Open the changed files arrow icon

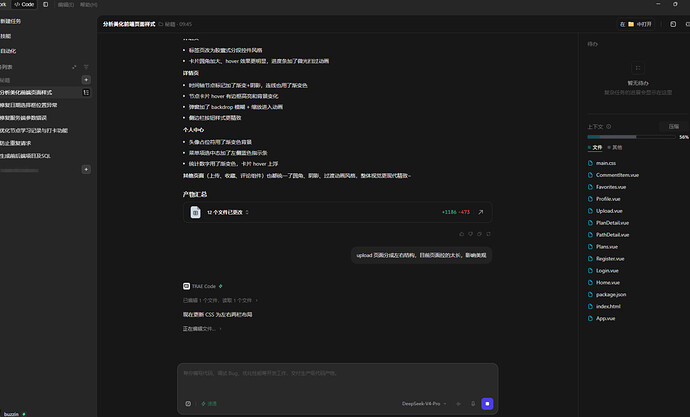(481, 212)
